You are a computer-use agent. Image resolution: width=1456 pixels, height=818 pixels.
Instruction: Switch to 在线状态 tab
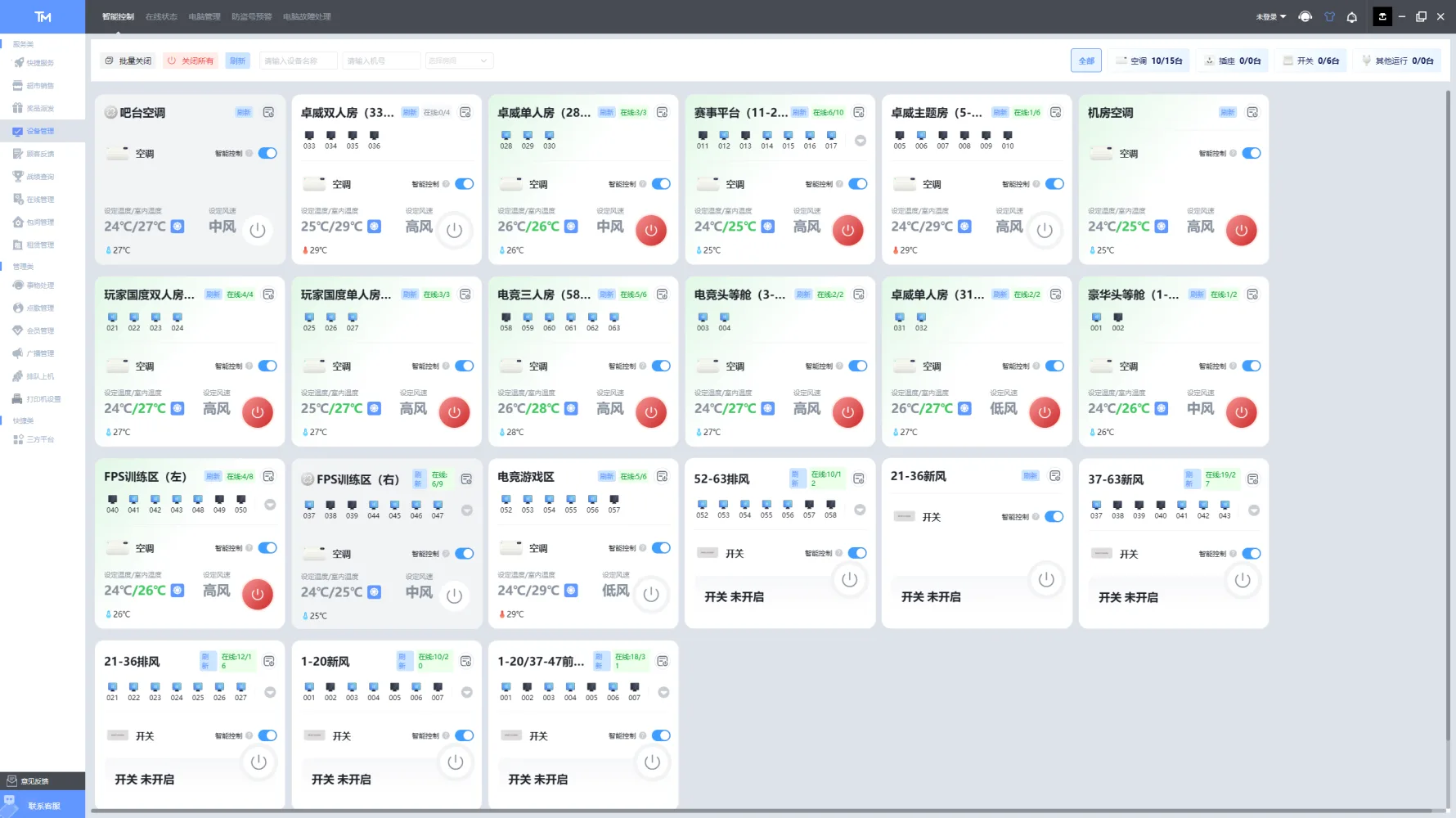pyautogui.click(x=161, y=16)
